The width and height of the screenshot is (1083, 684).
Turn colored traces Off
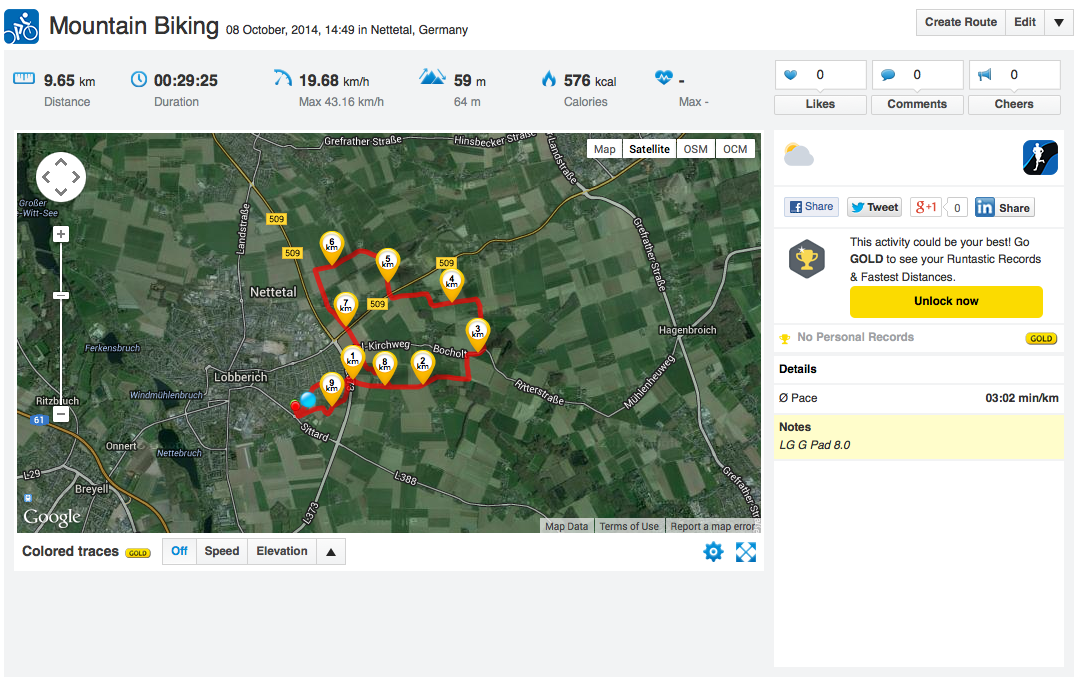pos(179,551)
